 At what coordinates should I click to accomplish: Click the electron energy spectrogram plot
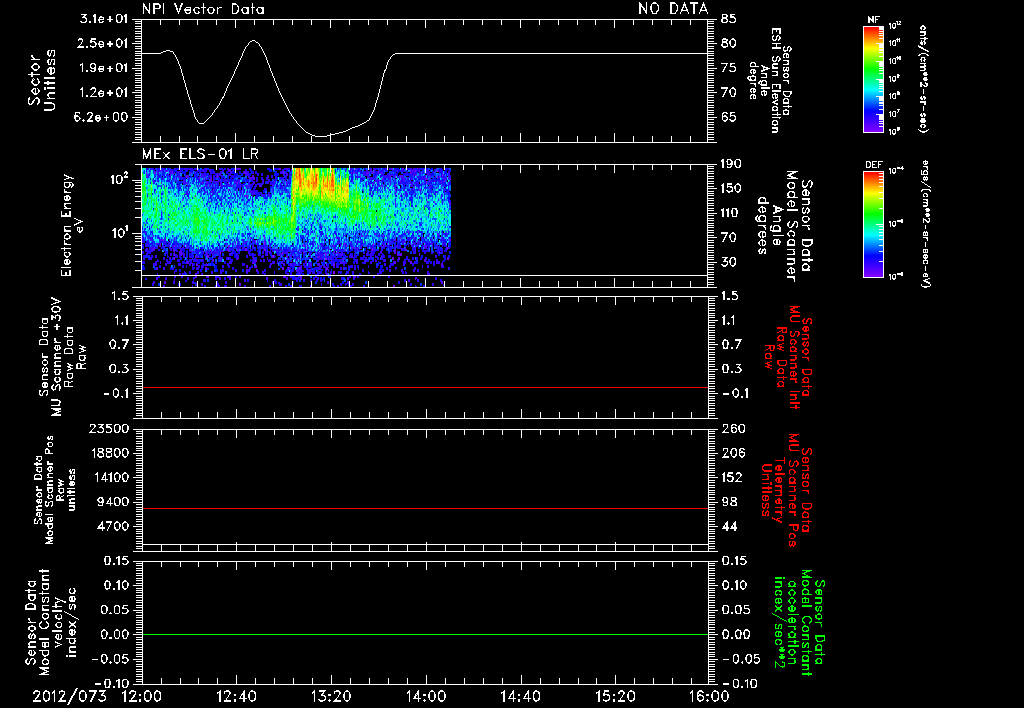296,226
